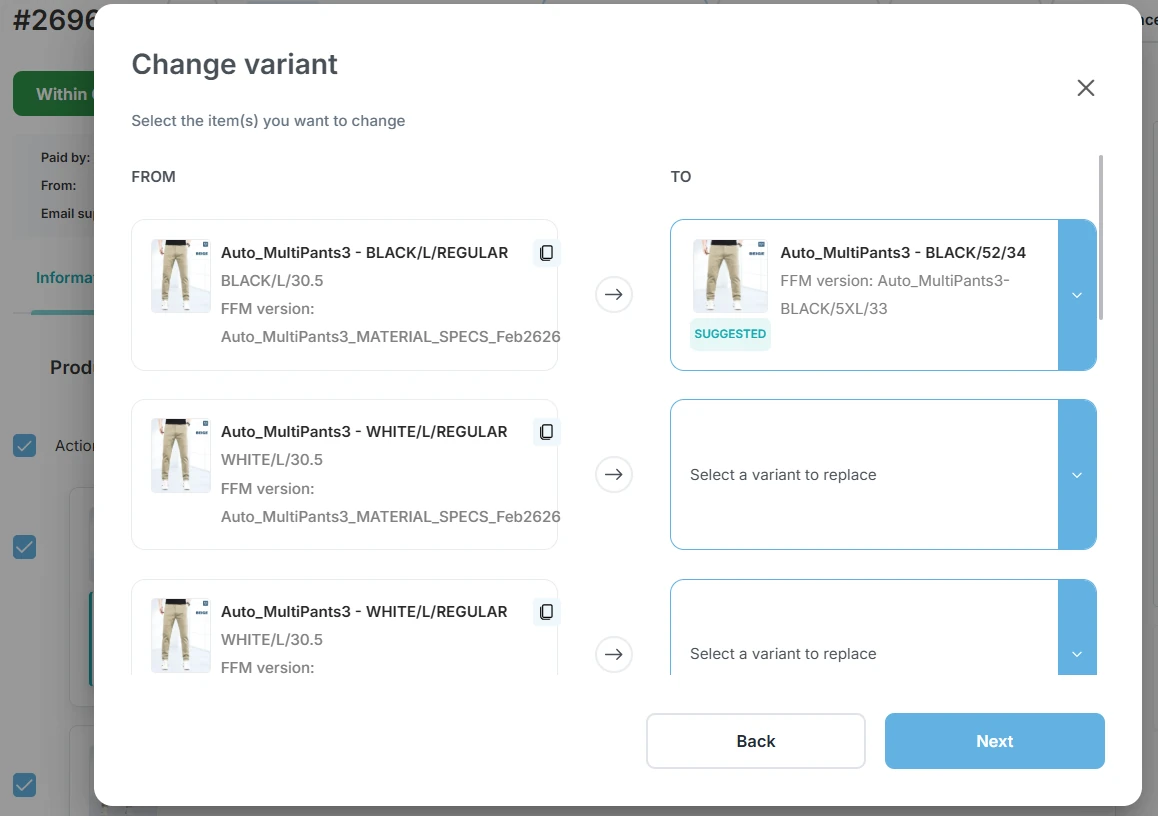Click arrow icon in second WHITE row
The height and width of the screenshot is (816, 1158).
tap(614, 474)
